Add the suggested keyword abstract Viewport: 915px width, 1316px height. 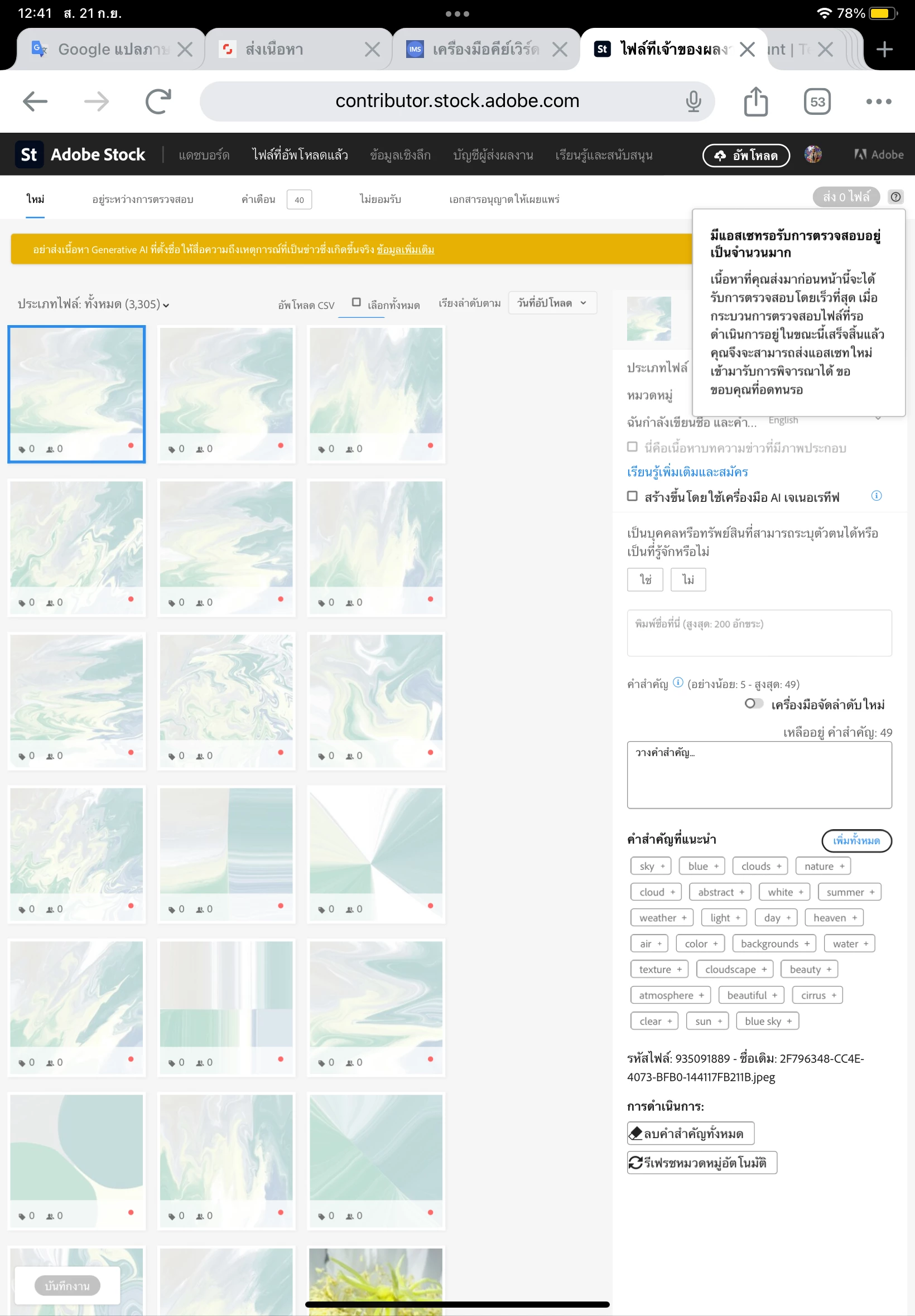click(x=720, y=892)
